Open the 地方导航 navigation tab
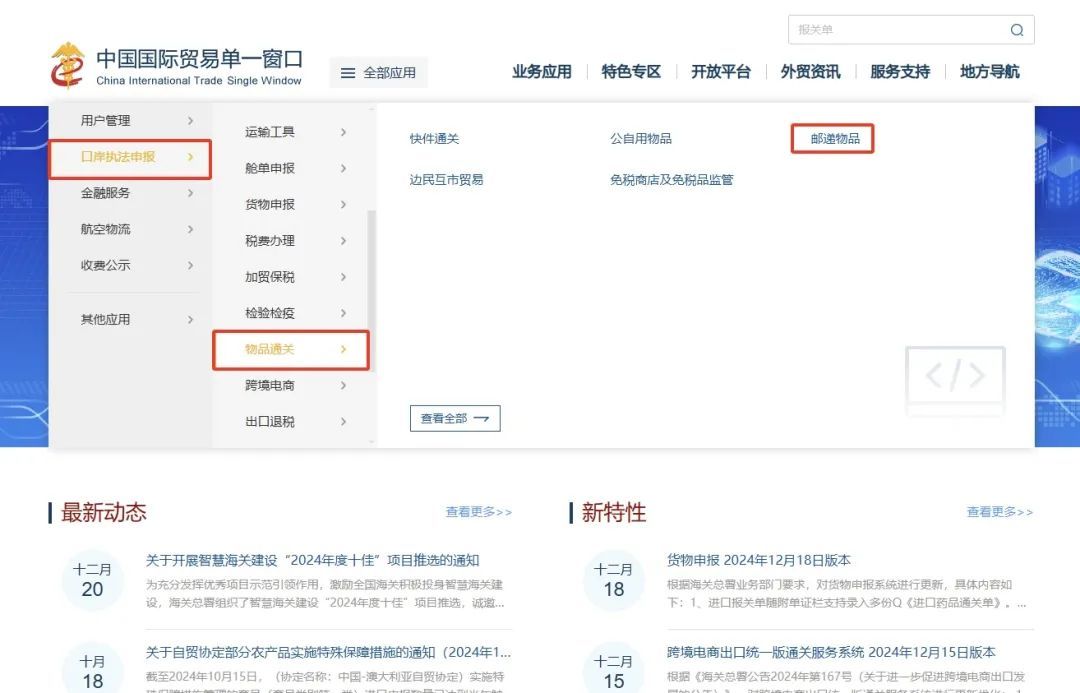 [989, 72]
